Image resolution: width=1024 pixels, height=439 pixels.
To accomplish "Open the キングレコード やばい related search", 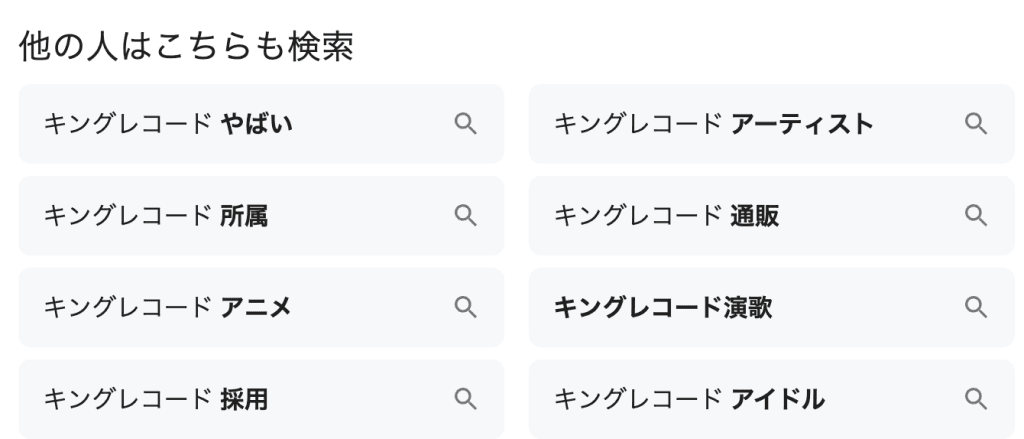I will coord(168,124).
